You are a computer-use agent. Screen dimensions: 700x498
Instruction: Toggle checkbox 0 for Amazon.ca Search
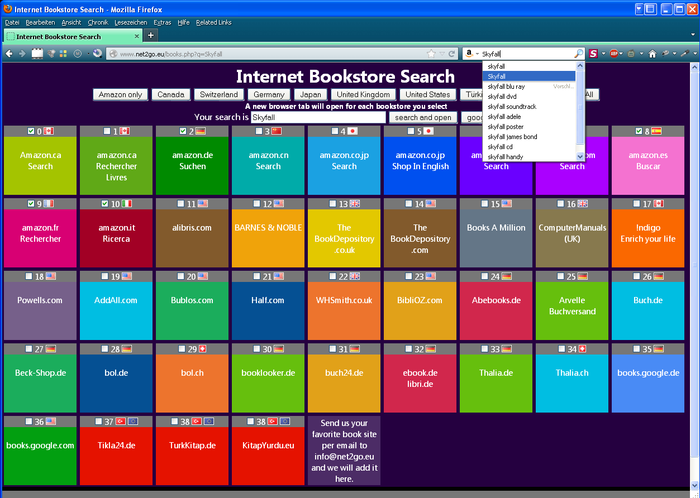click(31, 131)
